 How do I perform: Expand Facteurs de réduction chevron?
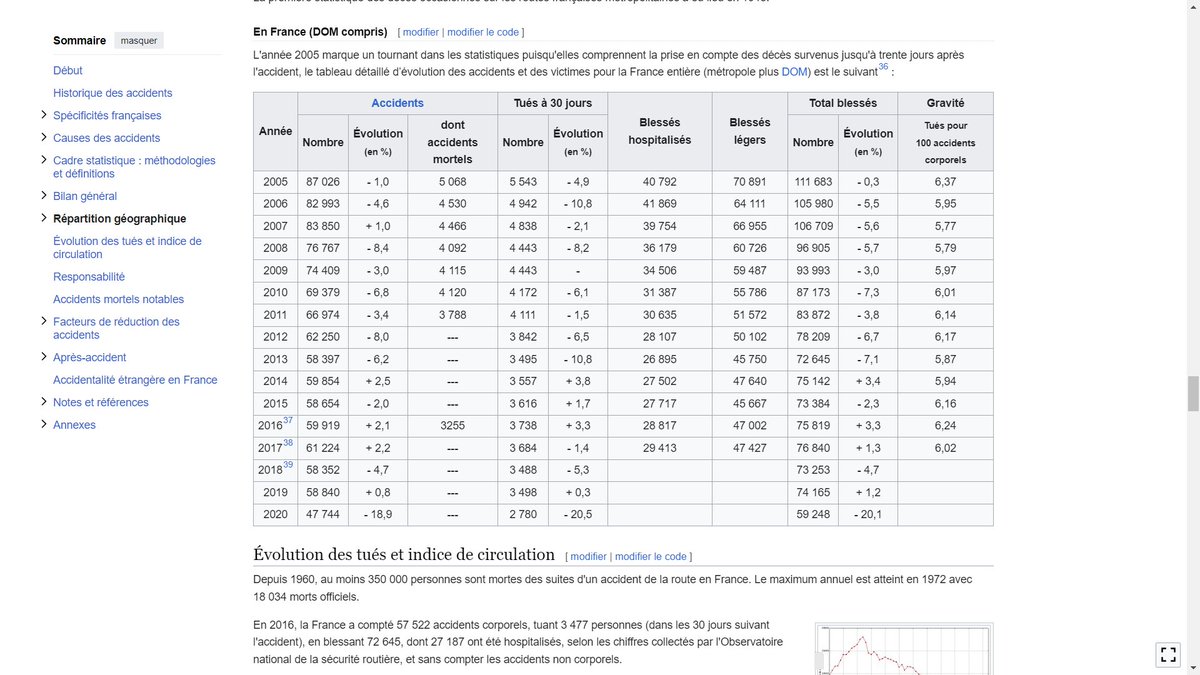[44, 321]
